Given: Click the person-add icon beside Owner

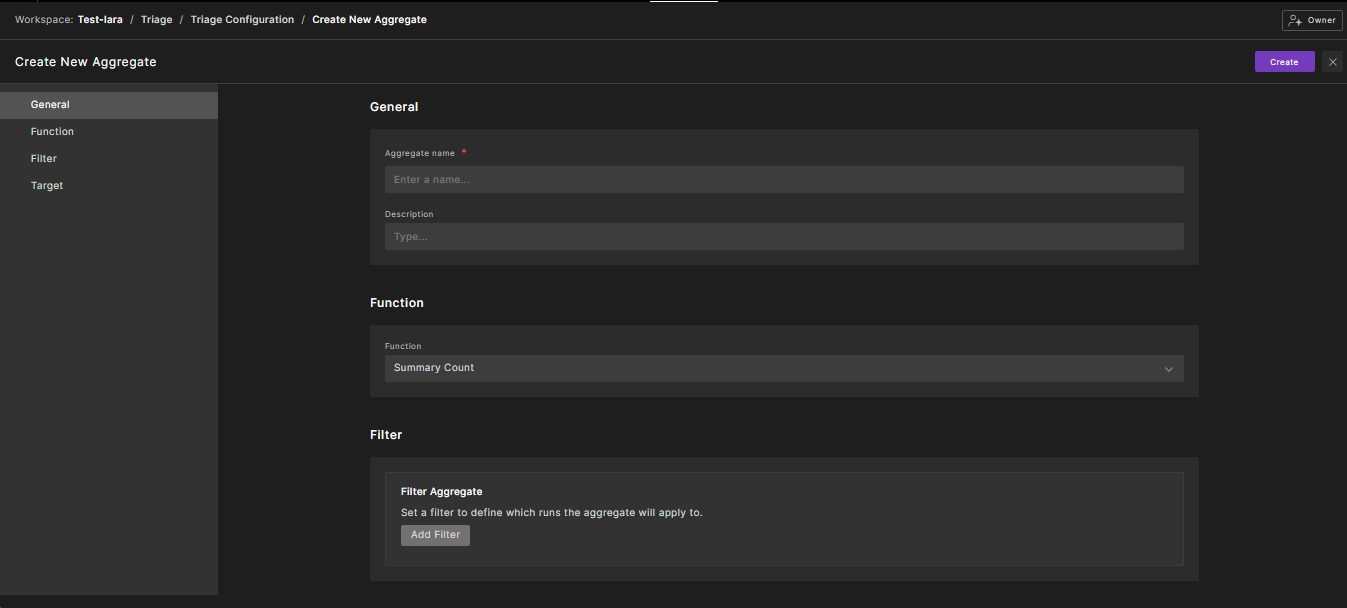Looking at the screenshot, I should pos(1295,20).
